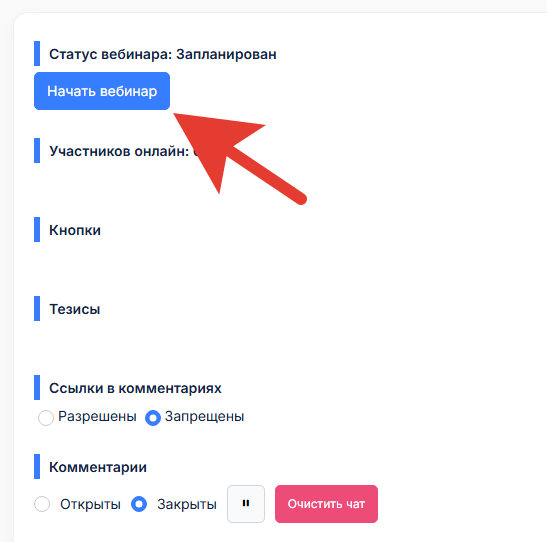The image size is (547, 542).
Task: Click the Запрещены label text
Action: 204,416
